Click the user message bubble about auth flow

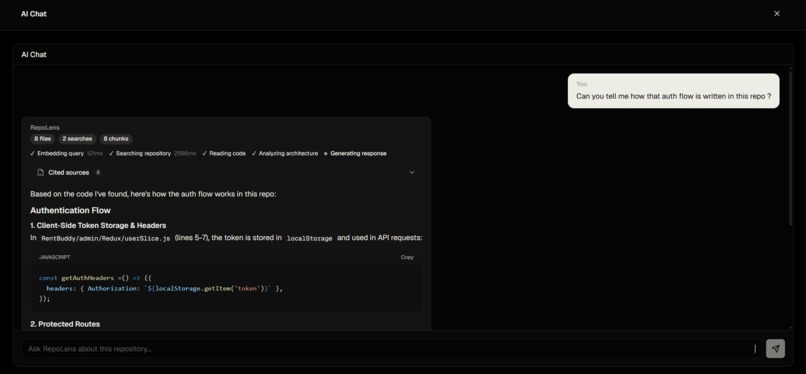tap(673, 91)
